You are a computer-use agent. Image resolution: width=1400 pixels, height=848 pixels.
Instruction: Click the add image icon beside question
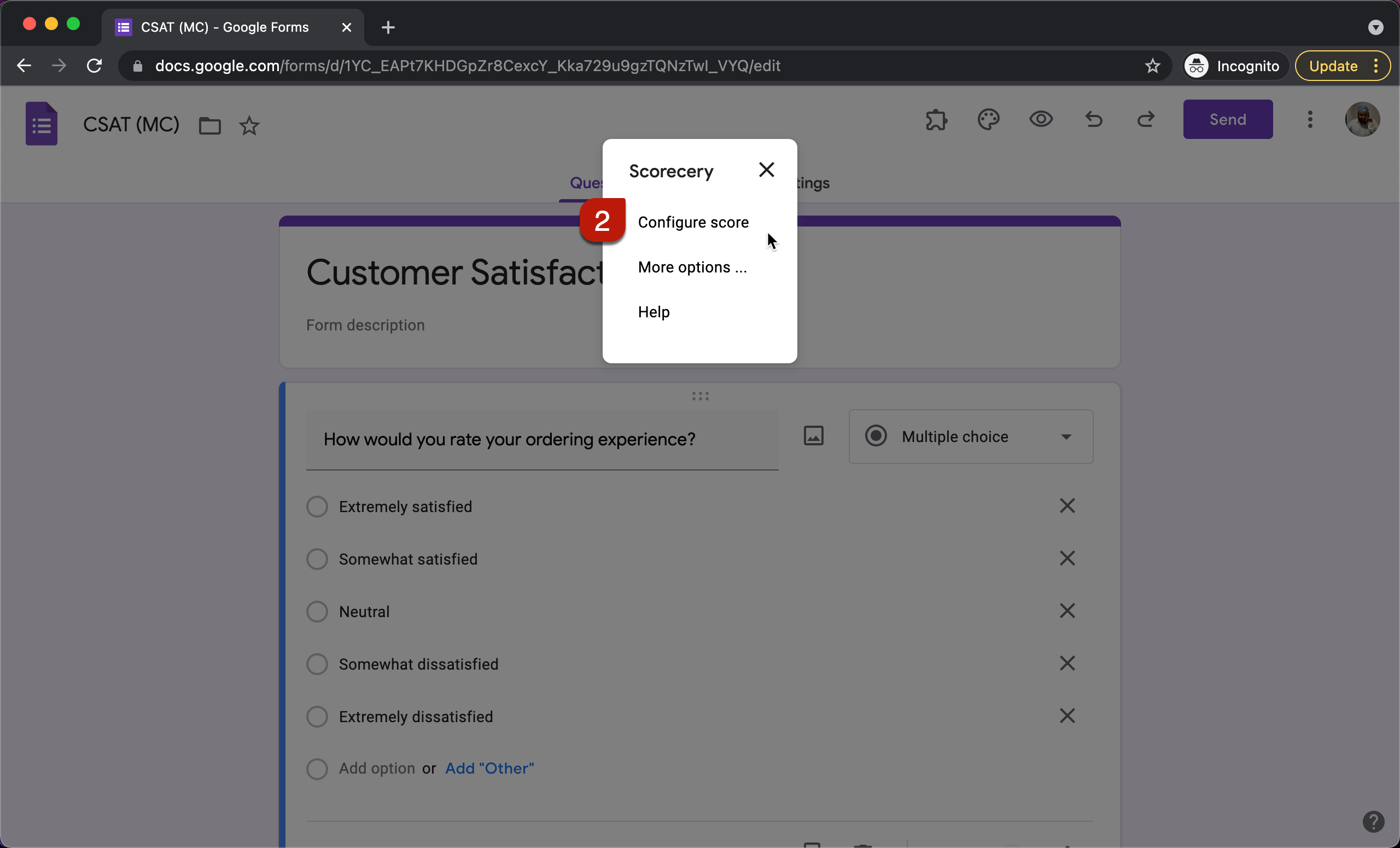tap(813, 436)
